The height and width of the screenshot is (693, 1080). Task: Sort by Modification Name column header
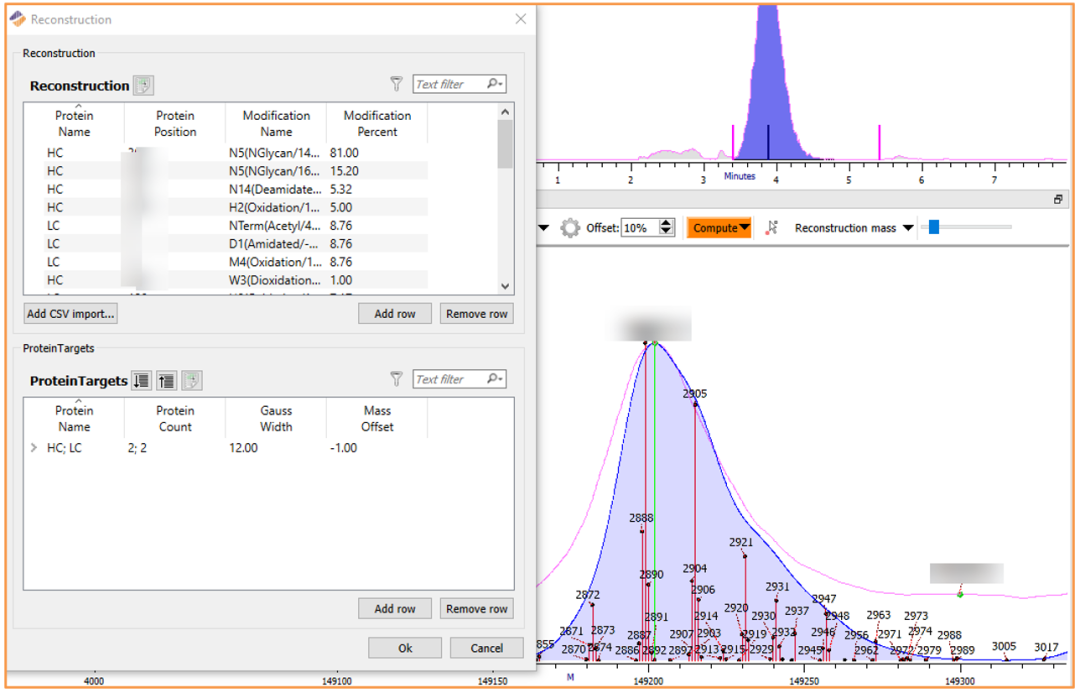click(276, 123)
